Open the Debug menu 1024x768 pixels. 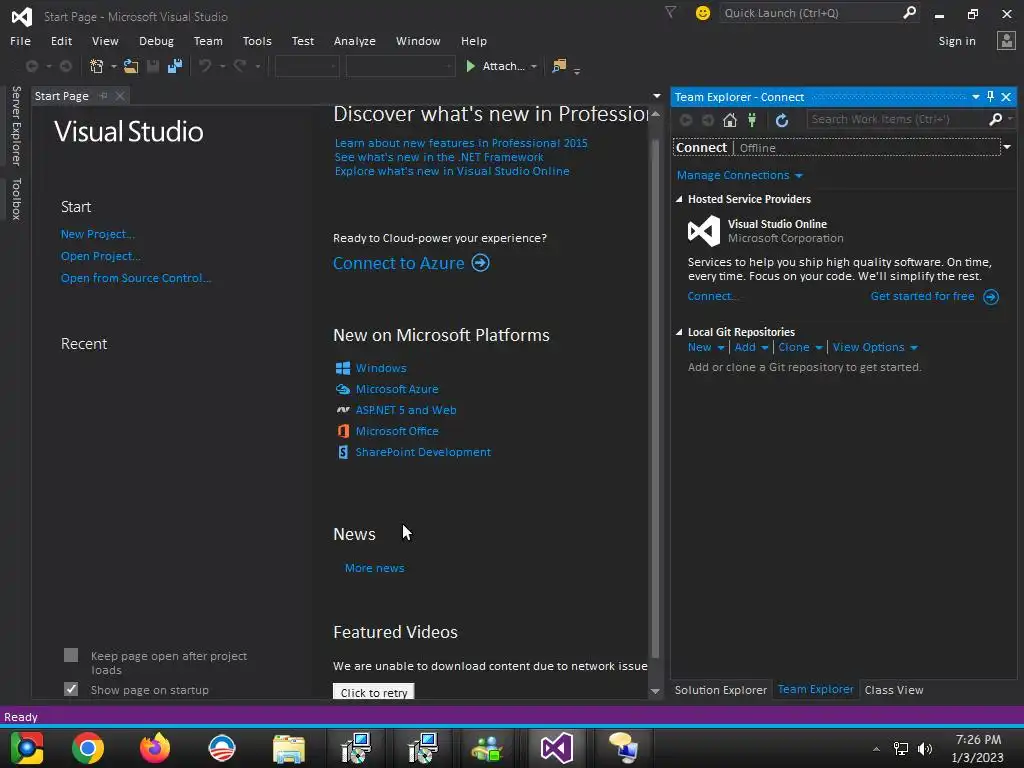pos(156,40)
